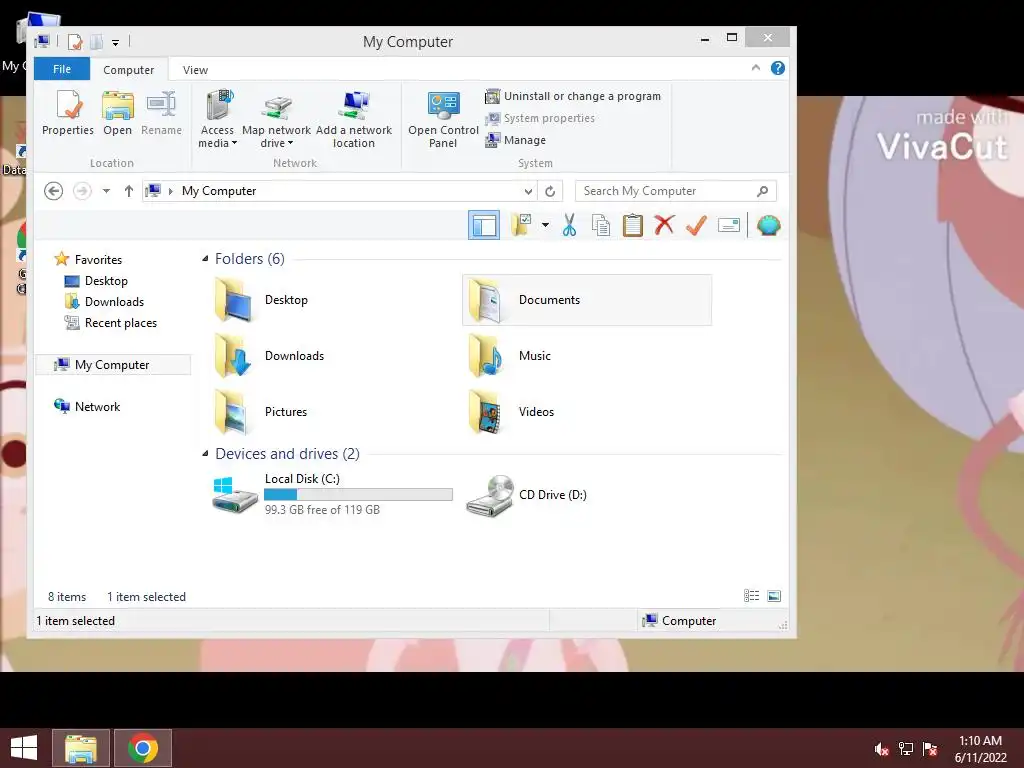Open the Windows Start button
The image size is (1024, 768).
coord(24,748)
